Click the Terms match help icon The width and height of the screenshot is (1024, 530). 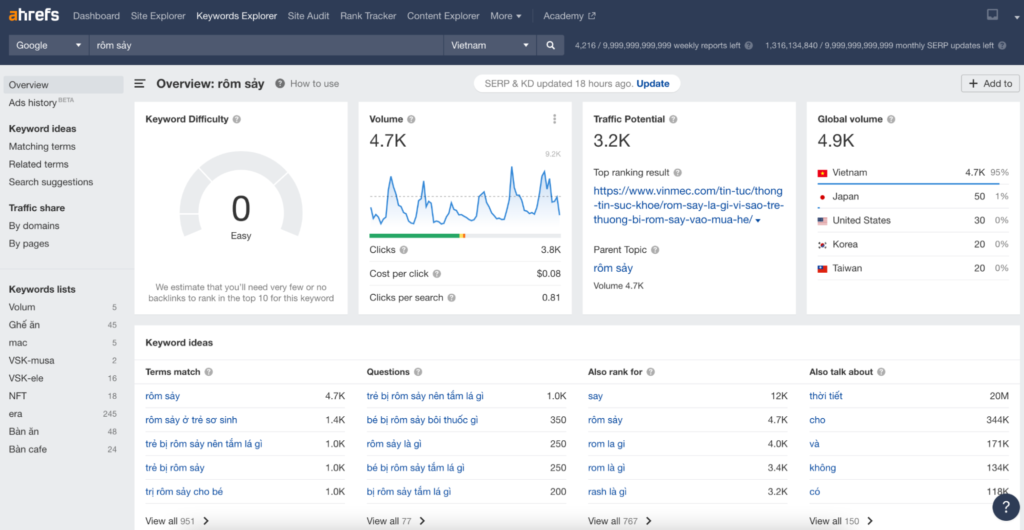coord(209,372)
